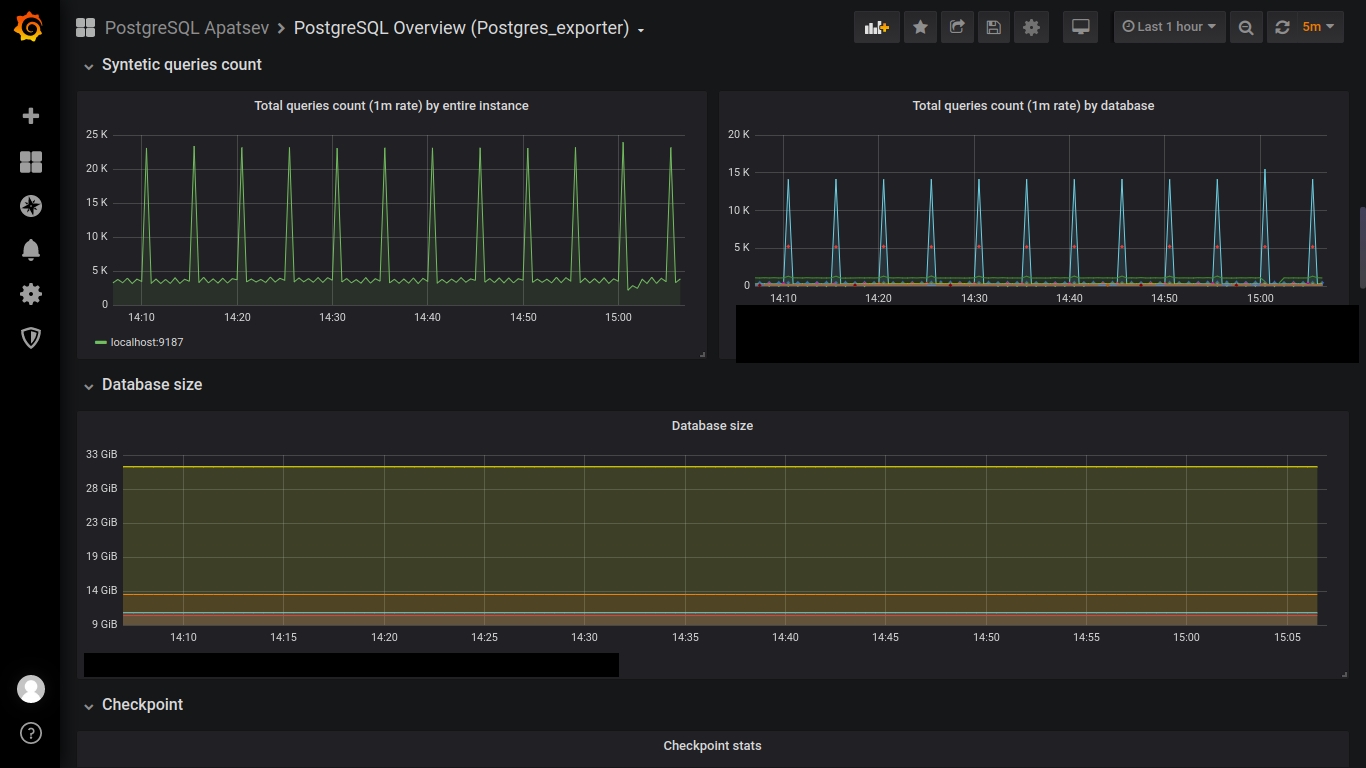Open Configuration gear icon in sidebar
Screen dimensions: 1366x768
point(31,294)
